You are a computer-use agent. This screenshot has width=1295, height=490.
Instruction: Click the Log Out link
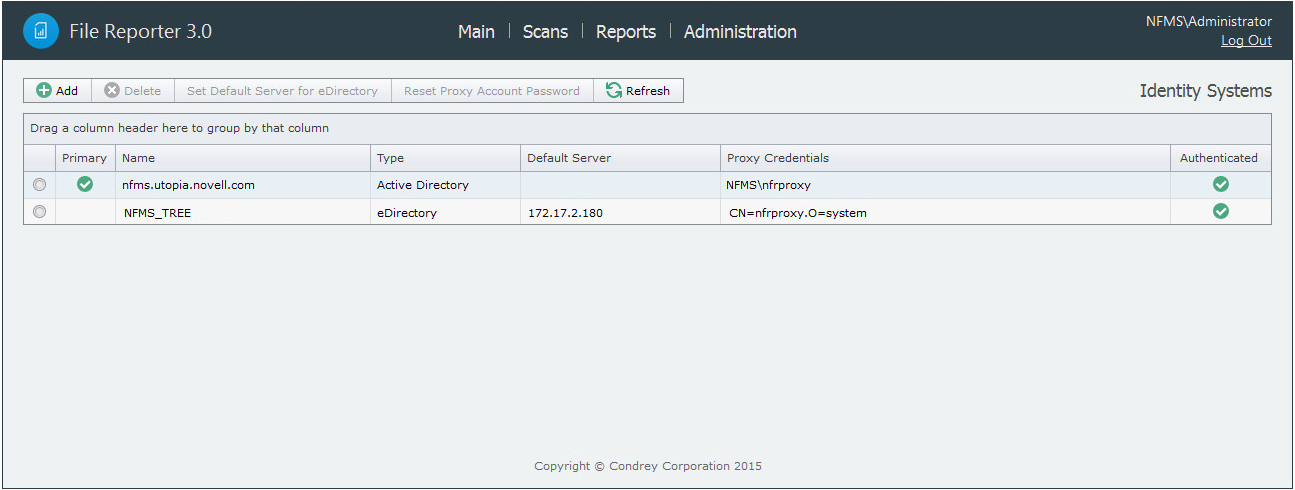(1246, 41)
